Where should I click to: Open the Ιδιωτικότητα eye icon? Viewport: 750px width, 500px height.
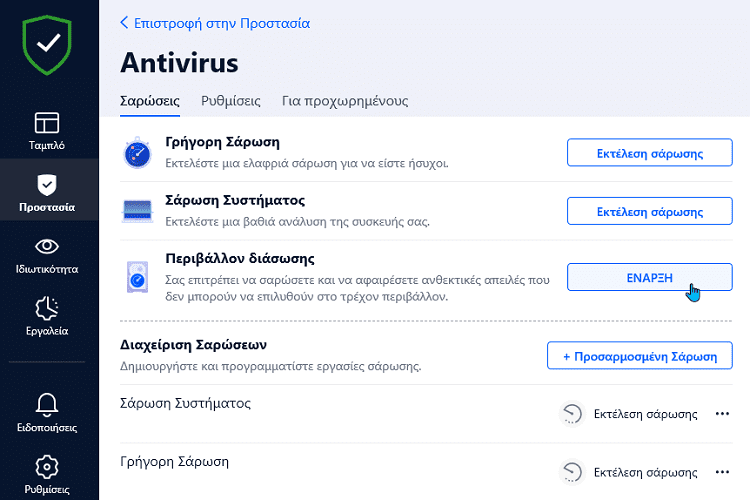47,246
